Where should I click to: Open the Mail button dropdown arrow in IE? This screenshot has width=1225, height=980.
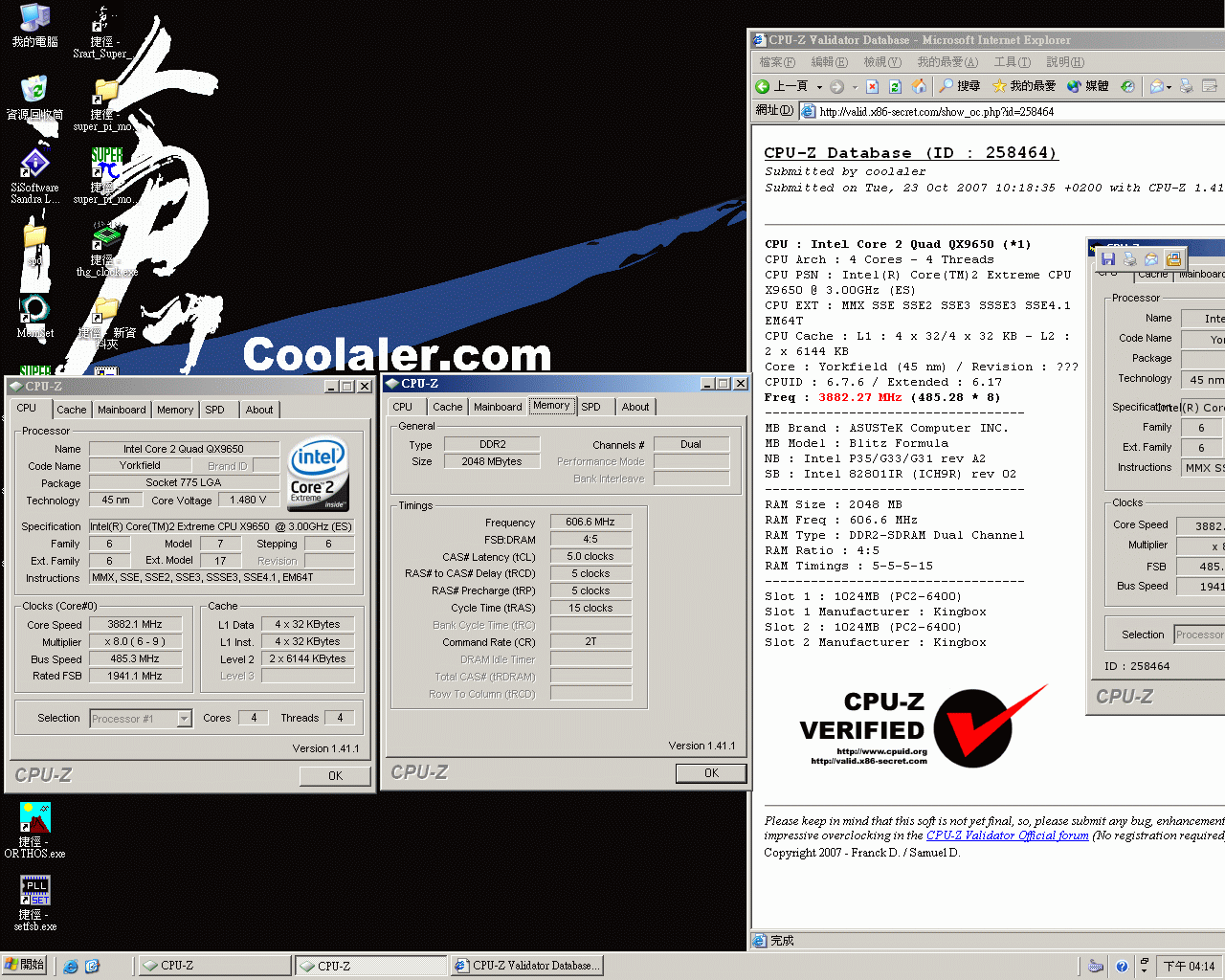1169,86
